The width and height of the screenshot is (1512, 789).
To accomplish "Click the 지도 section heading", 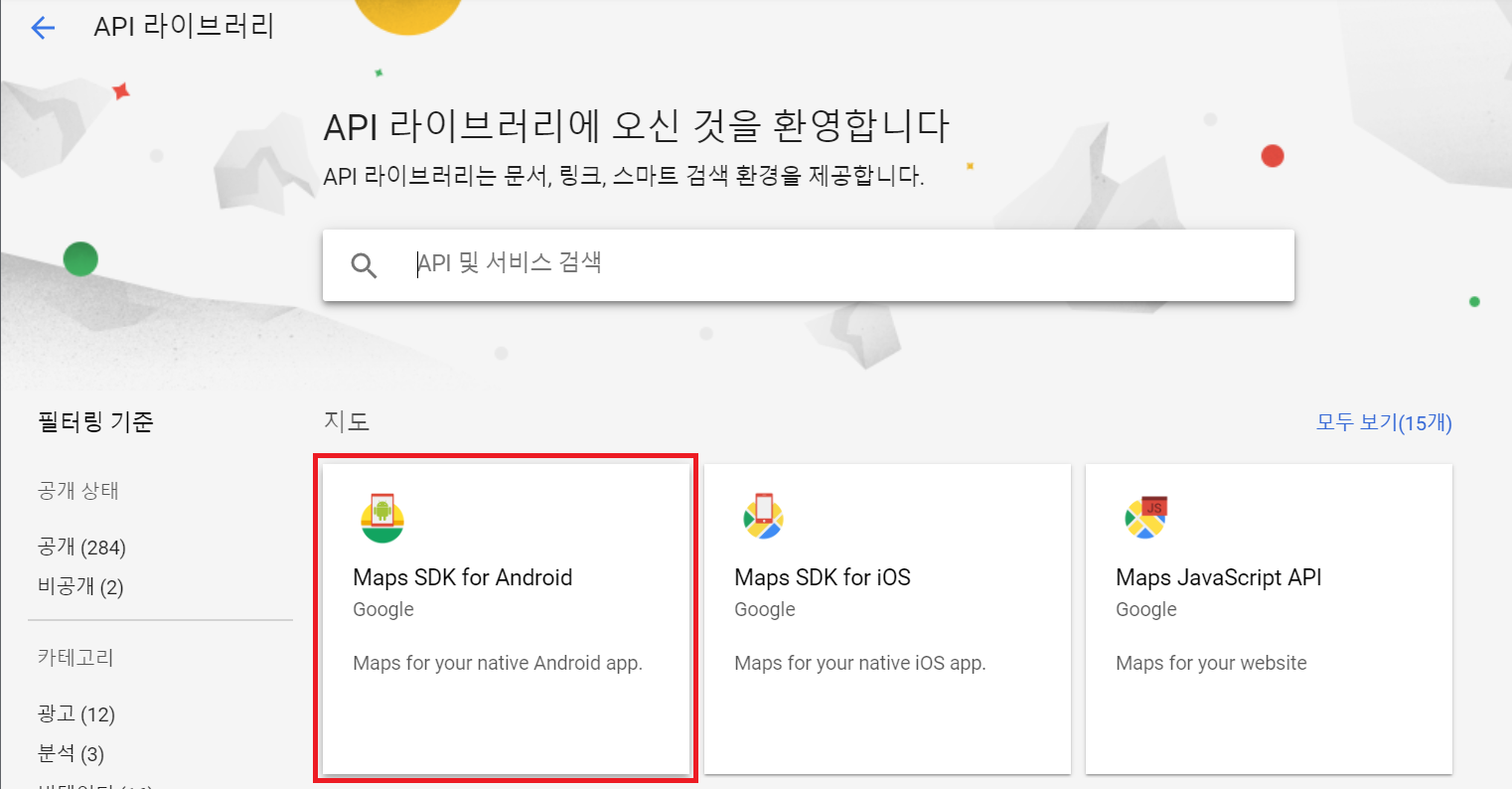I will (347, 421).
